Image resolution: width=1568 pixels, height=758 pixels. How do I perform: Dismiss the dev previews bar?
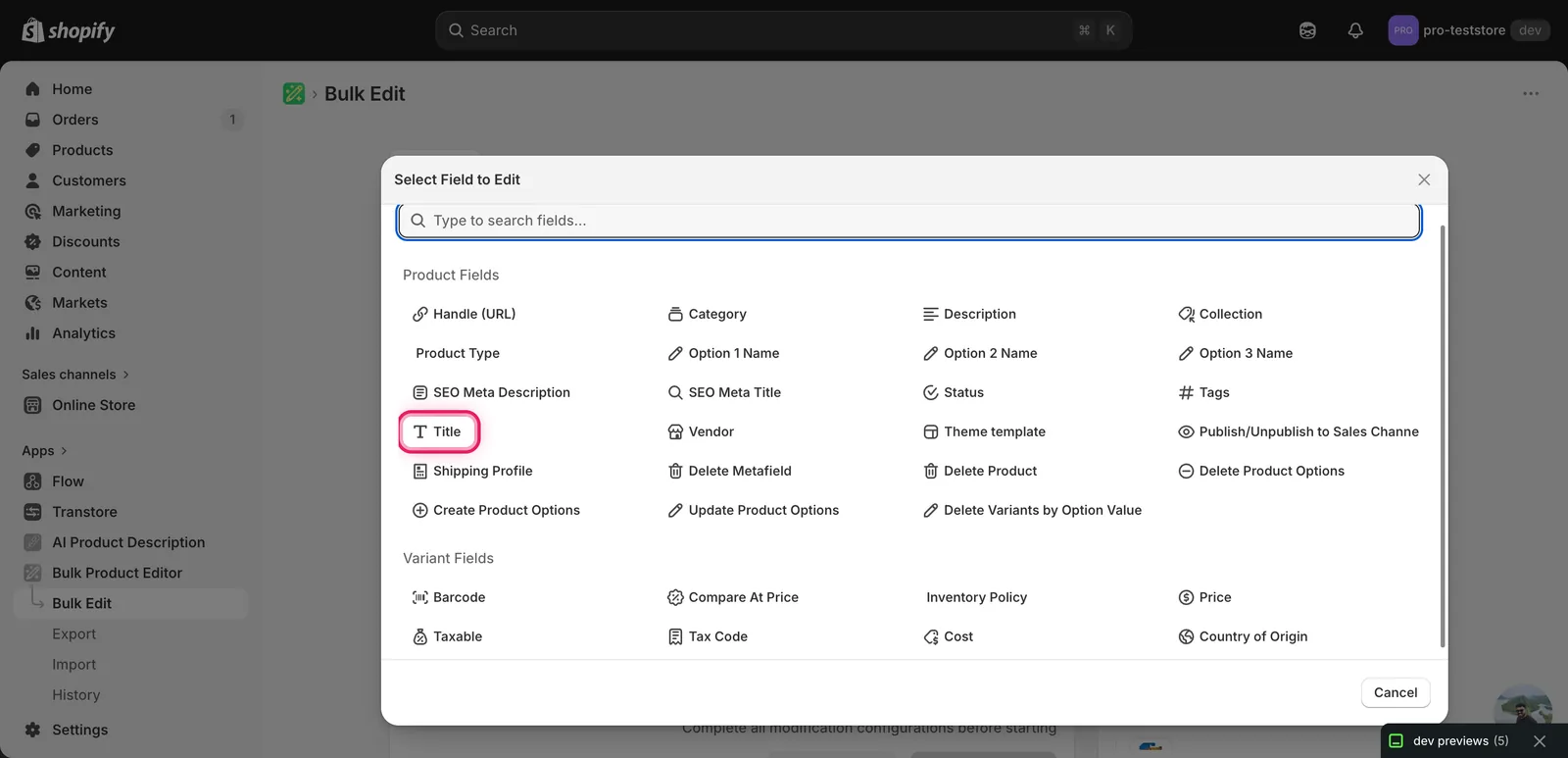[1540, 741]
